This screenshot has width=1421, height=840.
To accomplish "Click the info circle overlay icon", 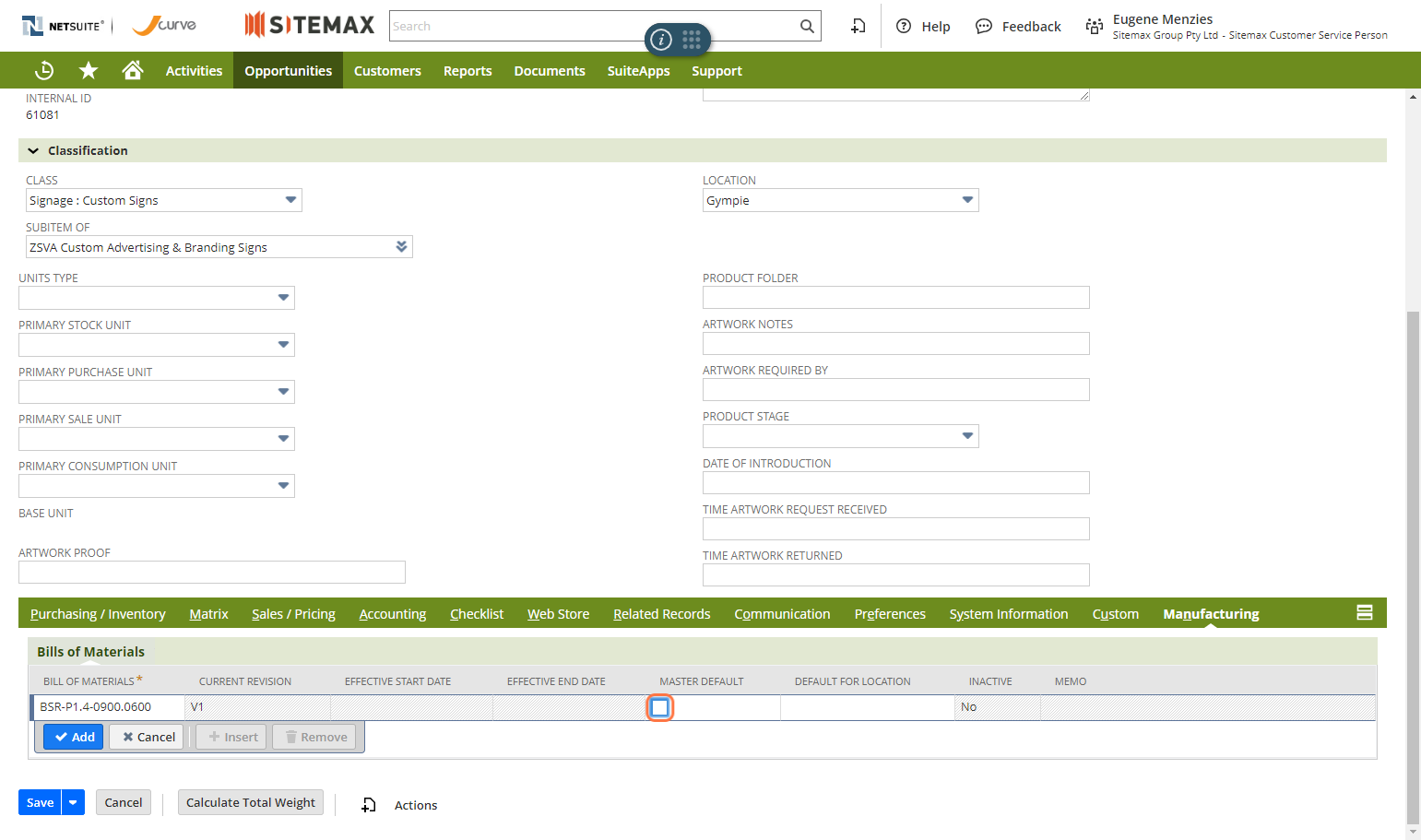I will tap(661, 40).
